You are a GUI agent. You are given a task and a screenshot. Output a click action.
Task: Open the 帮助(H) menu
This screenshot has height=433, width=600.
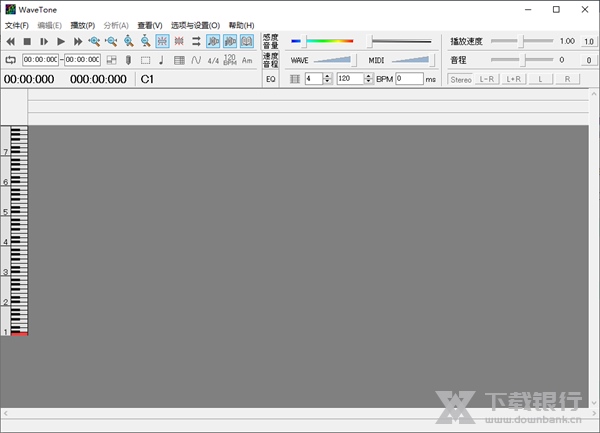pyautogui.click(x=241, y=25)
